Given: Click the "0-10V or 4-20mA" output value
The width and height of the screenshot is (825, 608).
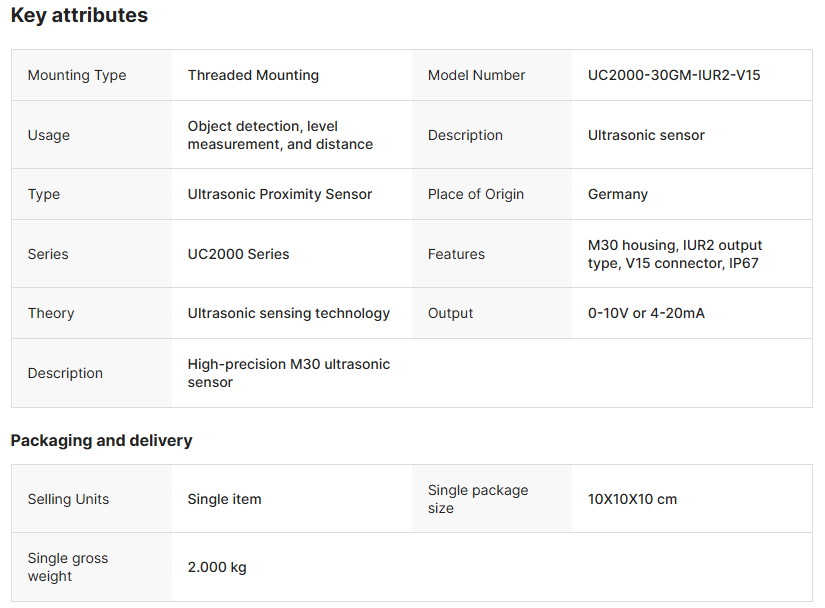Looking at the screenshot, I should (x=645, y=313).
